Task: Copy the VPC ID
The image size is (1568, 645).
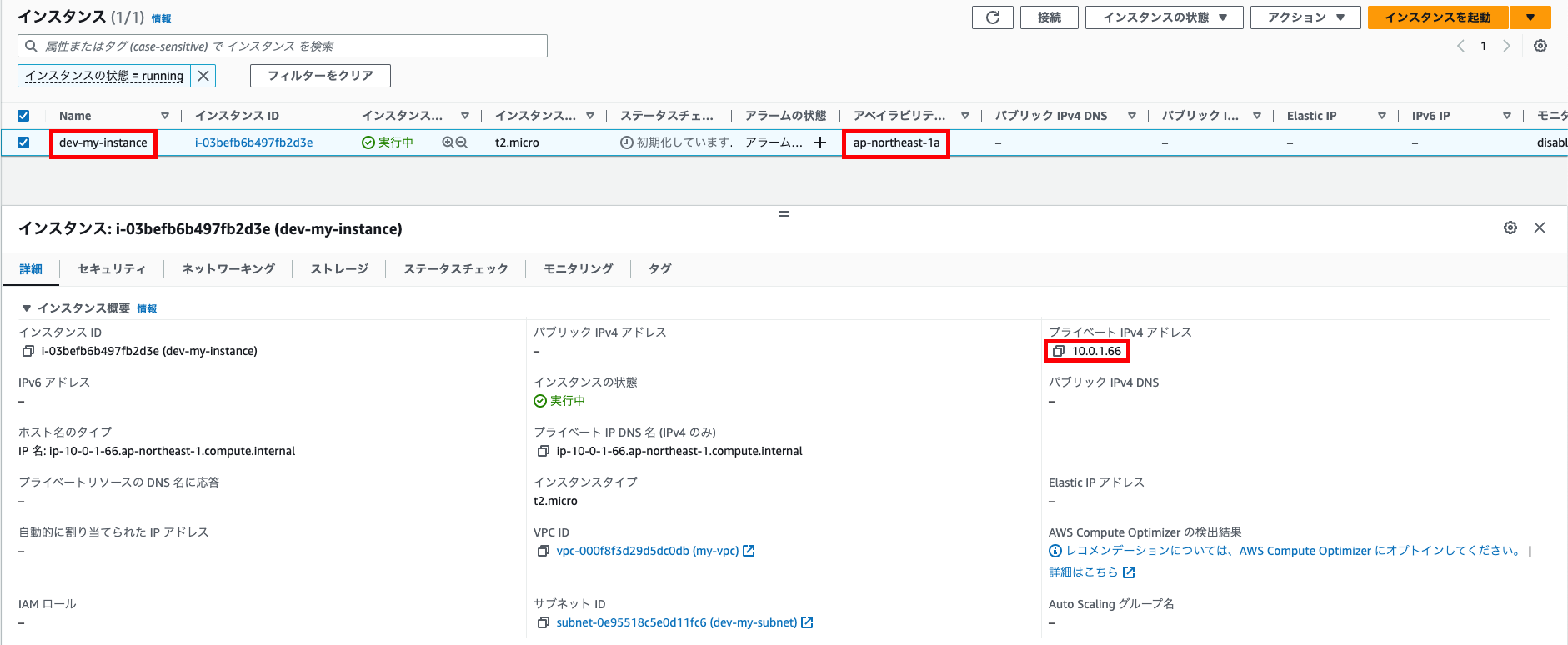Action: (x=544, y=551)
